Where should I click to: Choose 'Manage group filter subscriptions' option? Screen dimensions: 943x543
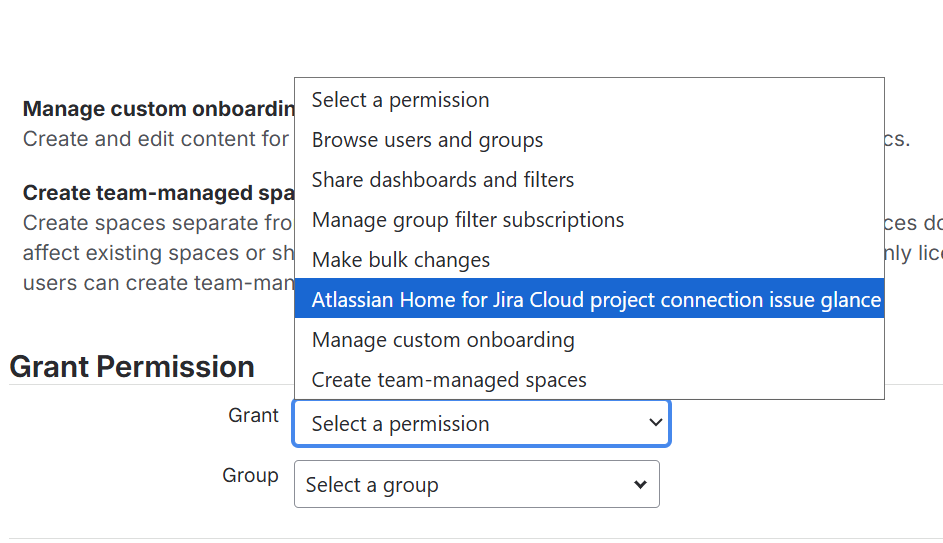point(467,220)
